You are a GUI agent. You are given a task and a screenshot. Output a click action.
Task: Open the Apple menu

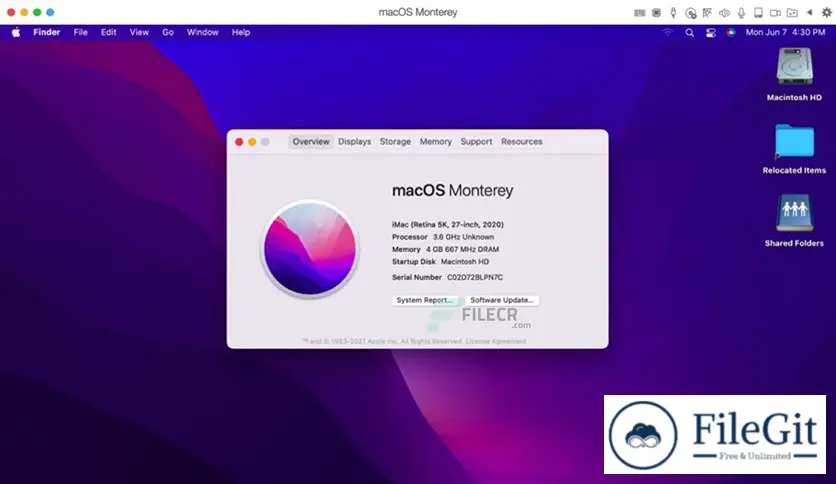[16, 32]
